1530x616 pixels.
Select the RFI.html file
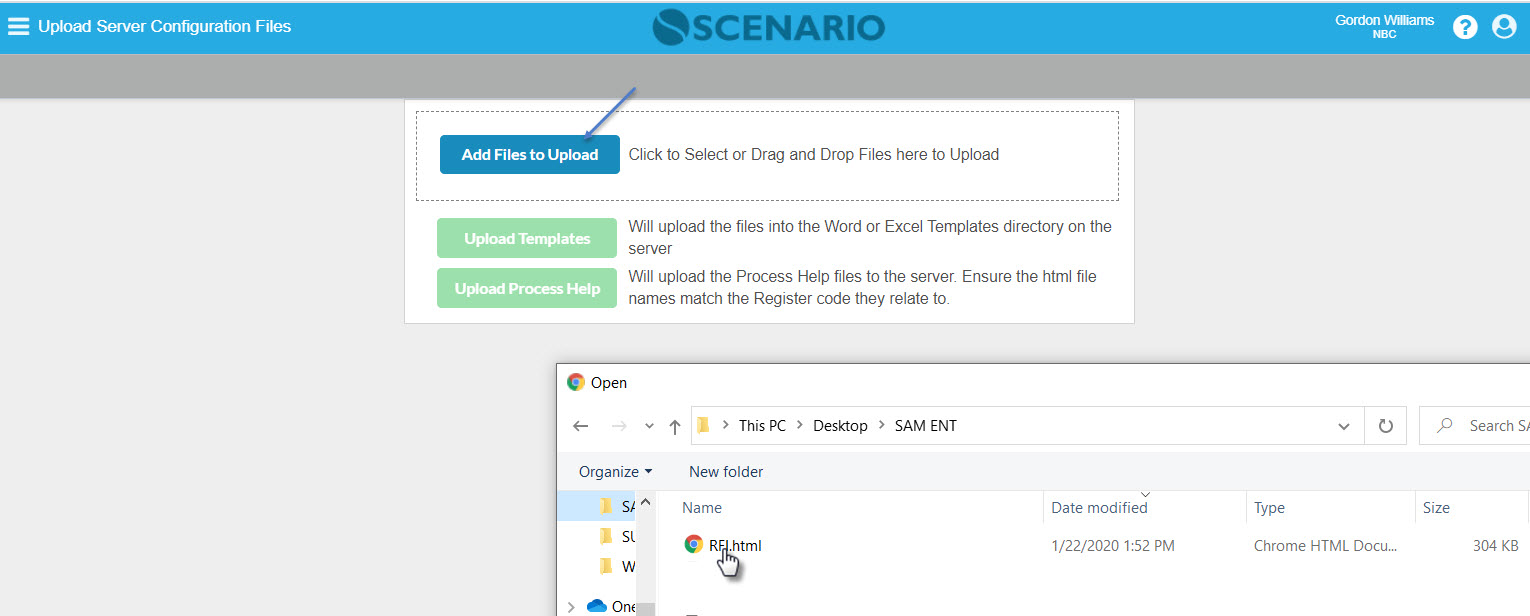coord(734,545)
